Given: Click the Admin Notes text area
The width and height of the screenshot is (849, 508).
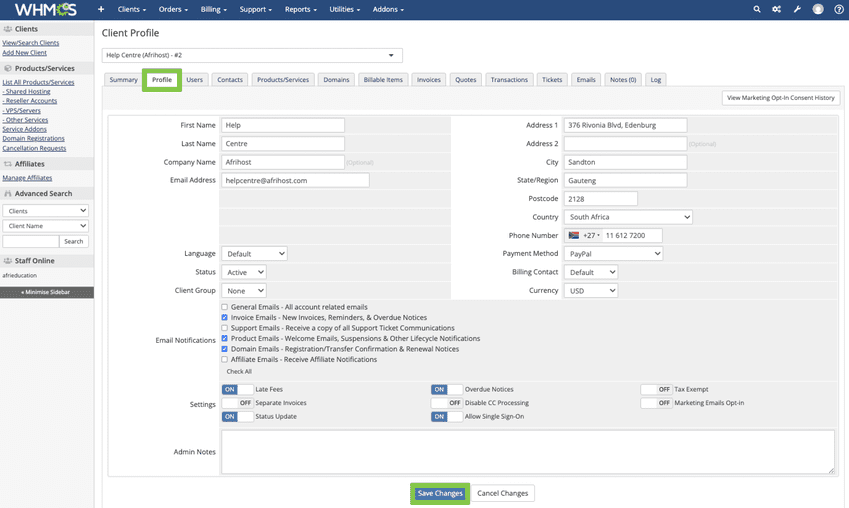Looking at the screenshot, I should point(527,452).
